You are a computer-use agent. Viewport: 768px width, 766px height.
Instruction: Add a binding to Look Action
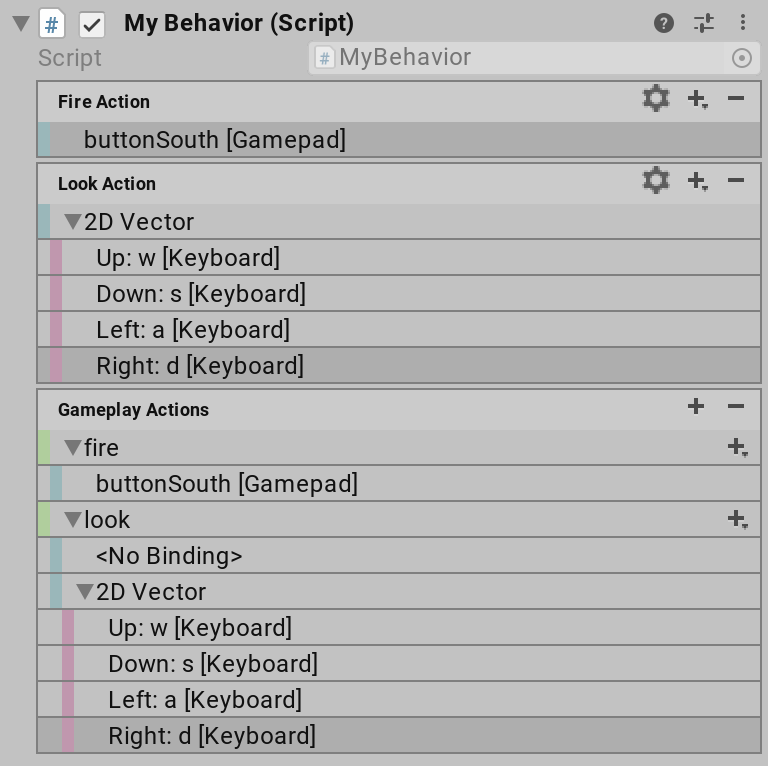pos(698,181)
